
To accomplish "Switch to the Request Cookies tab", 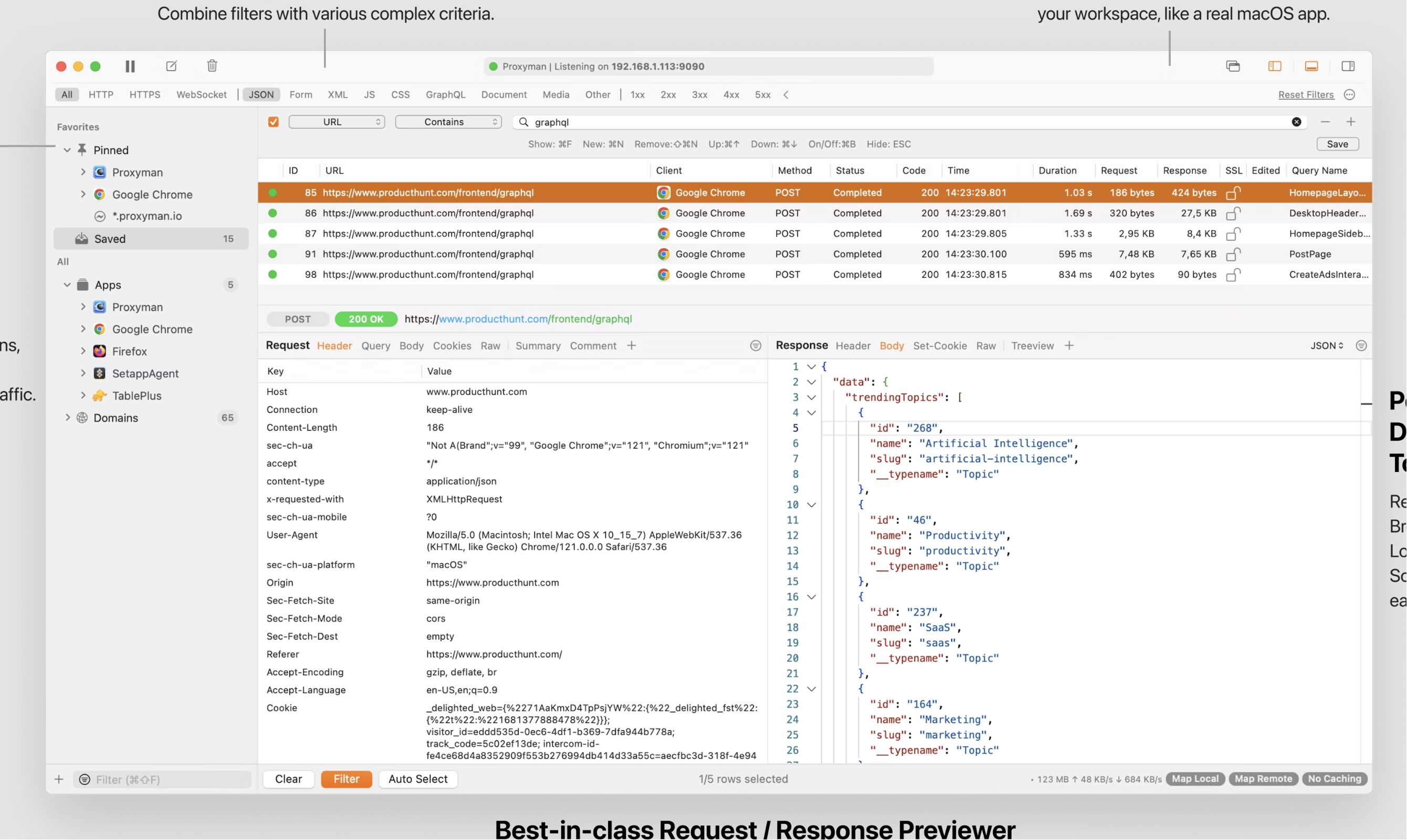I will click(451, 346).
